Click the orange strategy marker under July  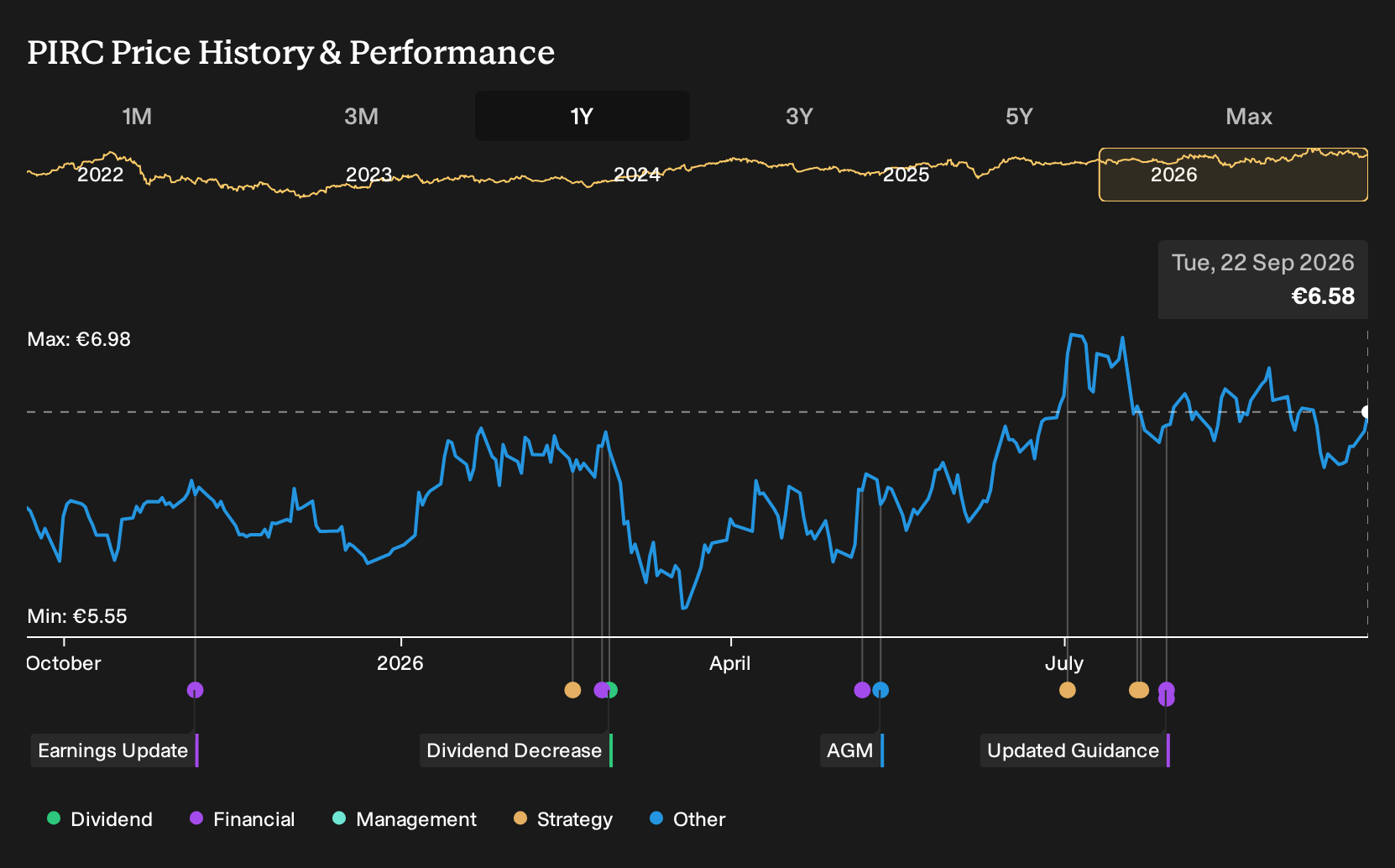1067,690
